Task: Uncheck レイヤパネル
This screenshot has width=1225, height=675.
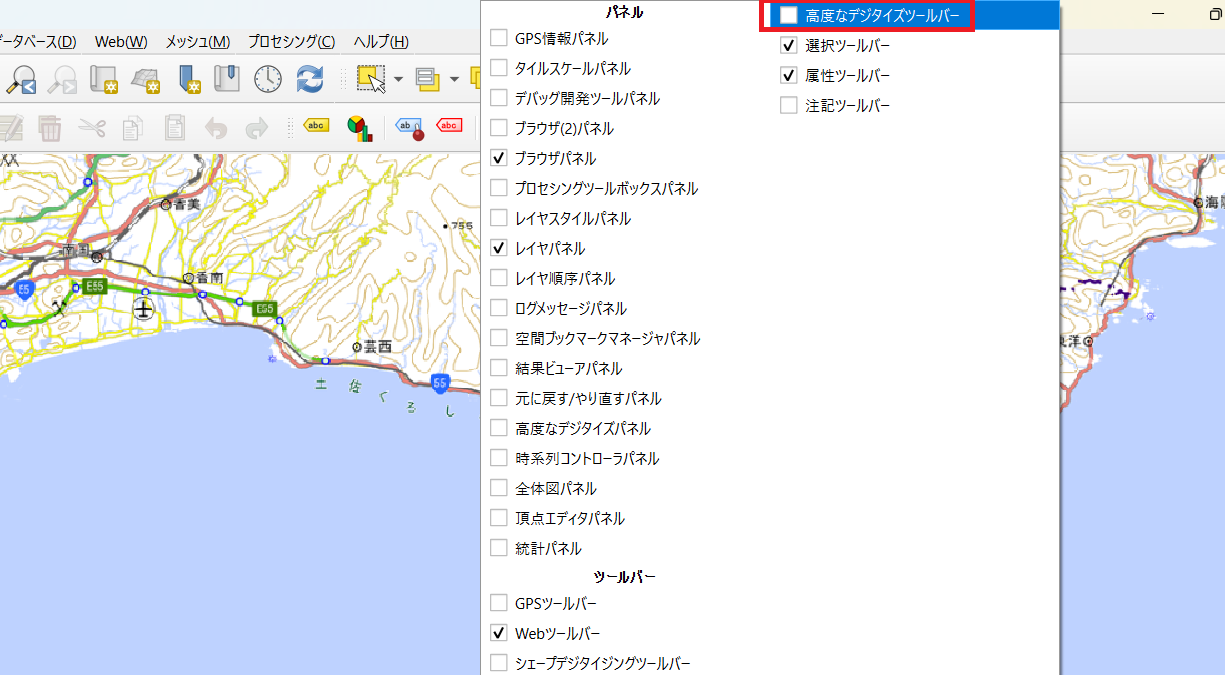Action: tap(499, 248)
